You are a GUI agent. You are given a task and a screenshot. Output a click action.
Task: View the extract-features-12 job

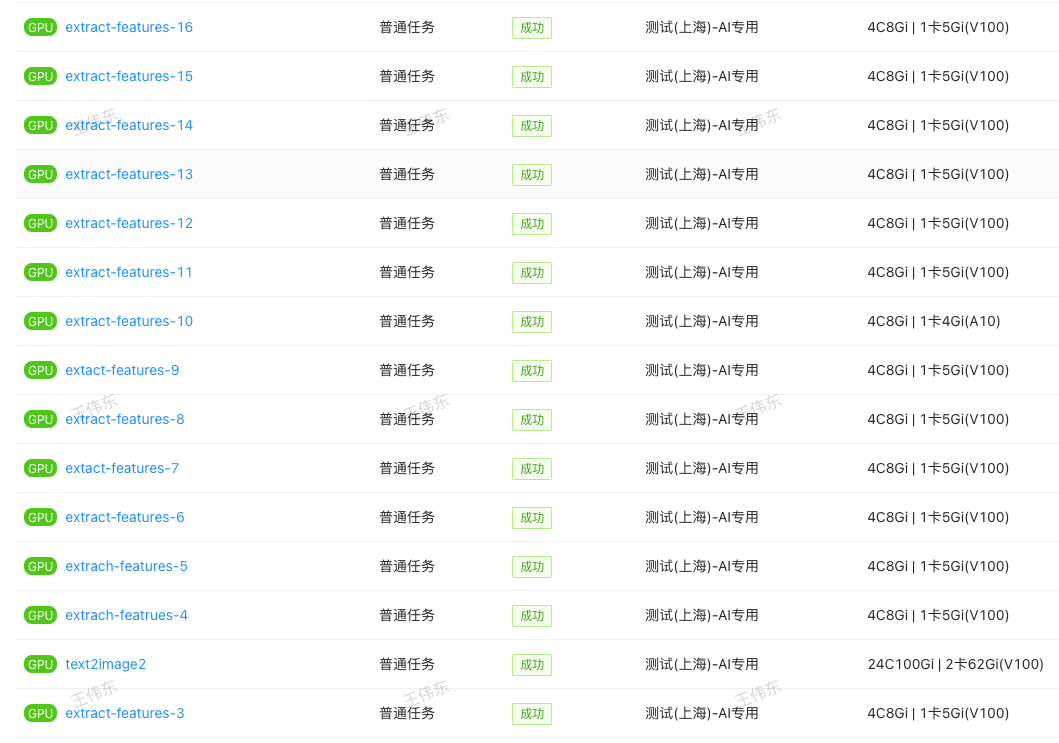pyautogui.click(x=129, y=224)
